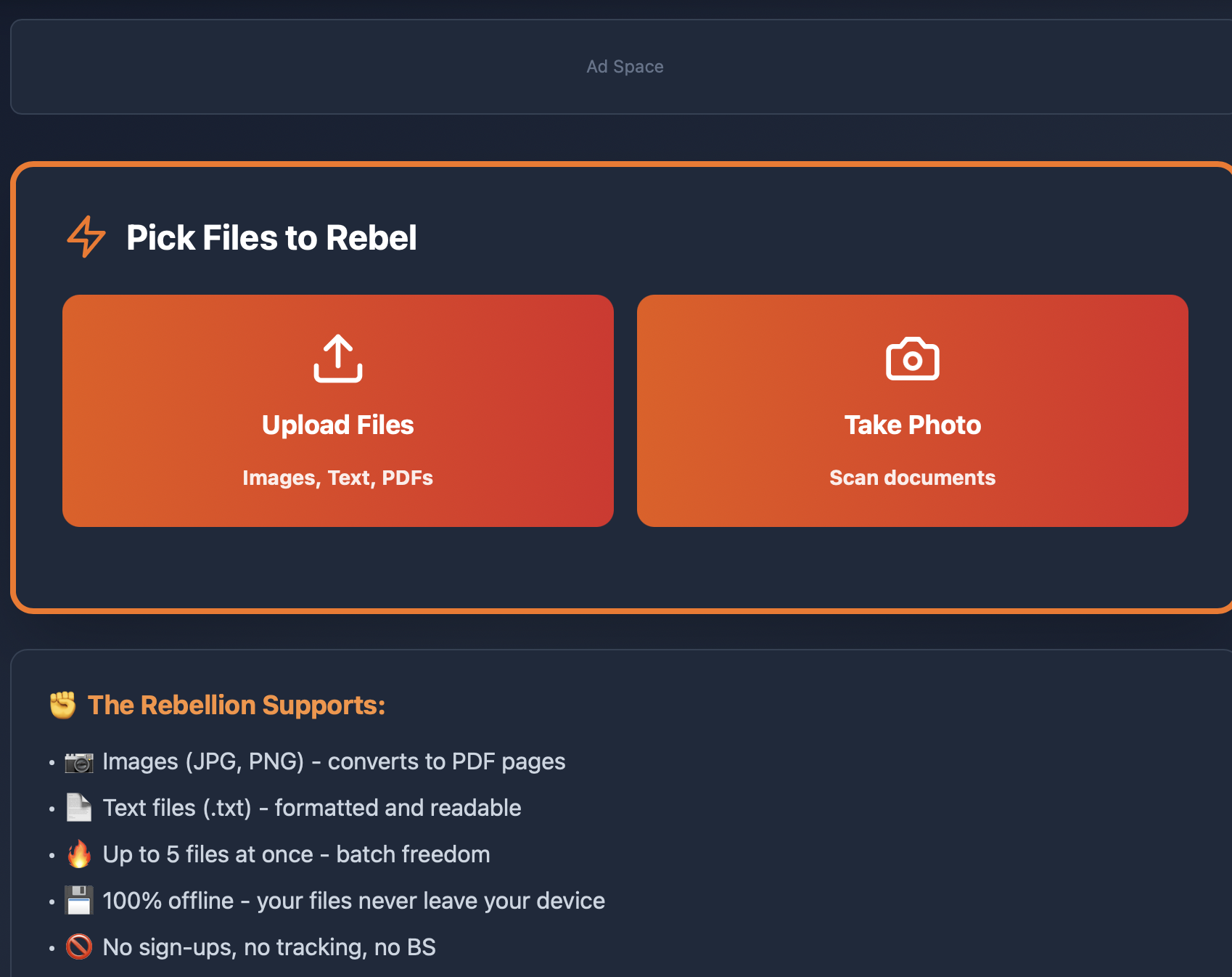The width and height of the screenshot is (1232, 977).
Task: Click the Images, Text, PDFs subtitle
Action: tap(337, 478)
